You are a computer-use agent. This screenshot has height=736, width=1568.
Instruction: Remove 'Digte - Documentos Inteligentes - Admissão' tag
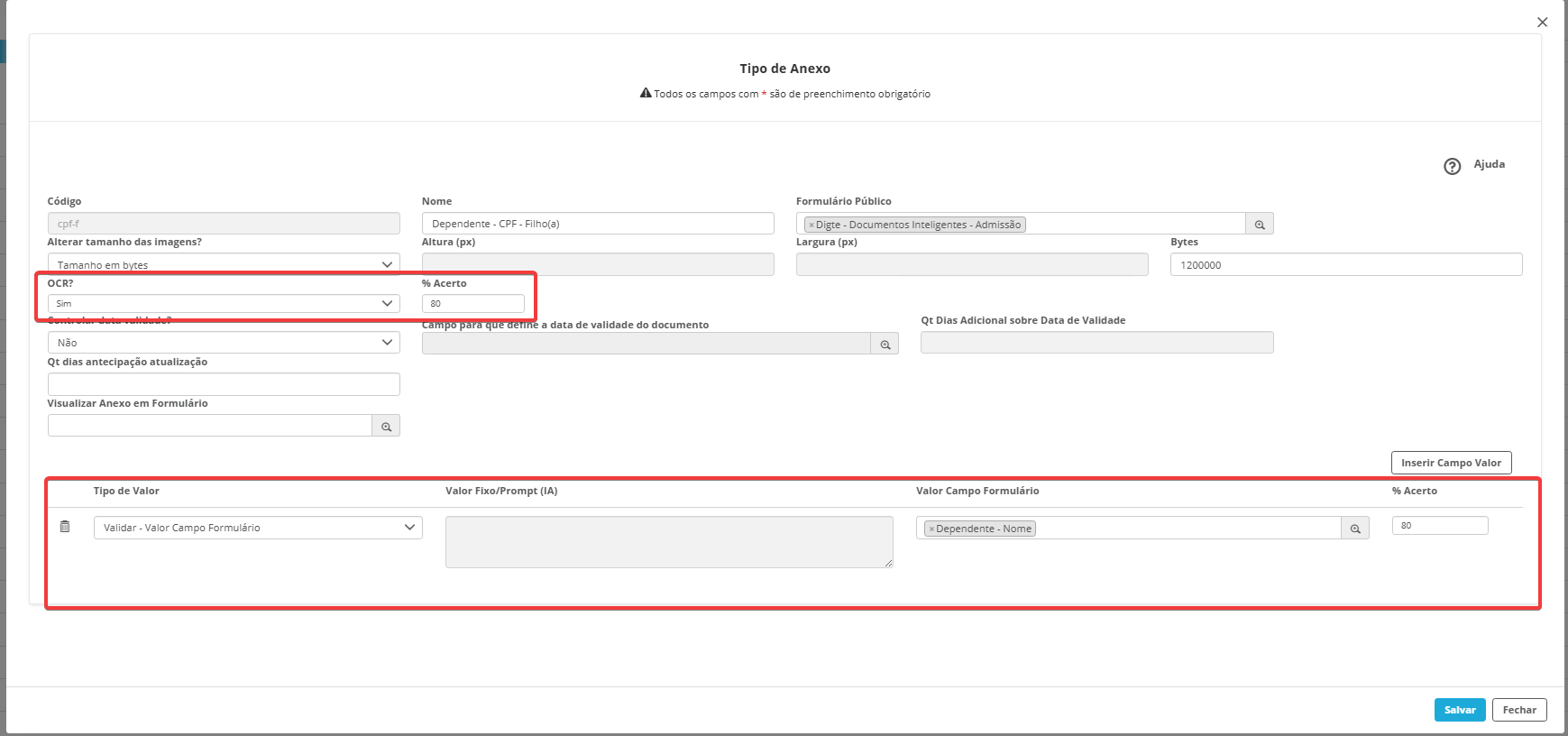812,225
